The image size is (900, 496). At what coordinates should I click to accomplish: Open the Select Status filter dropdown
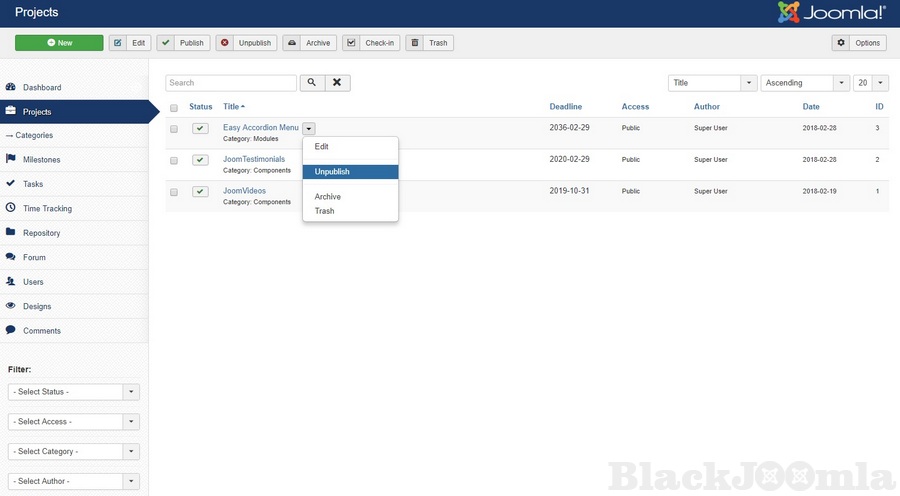click(x=73, y=392)
